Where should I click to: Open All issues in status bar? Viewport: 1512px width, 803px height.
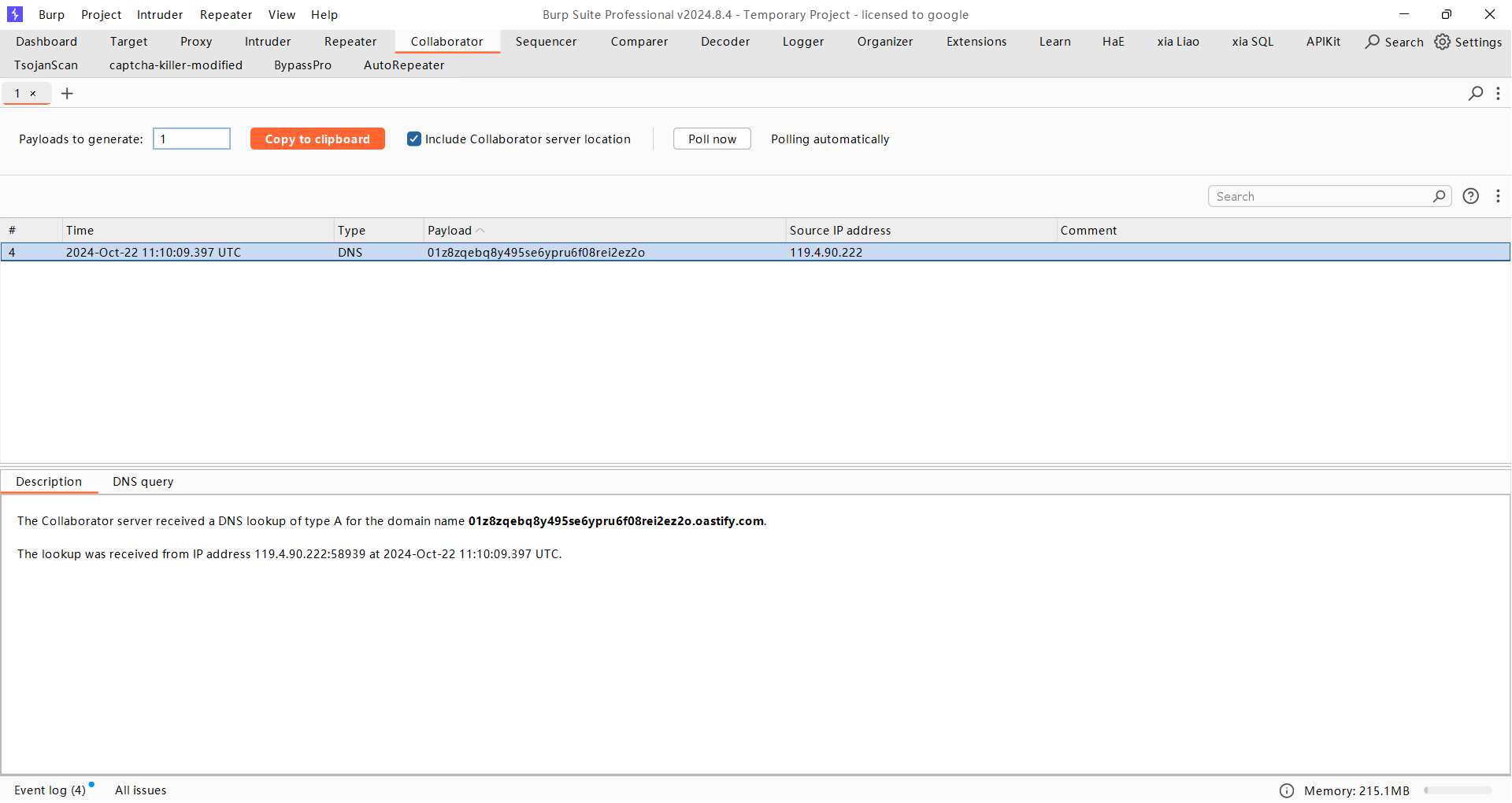(x=141, y=790)
